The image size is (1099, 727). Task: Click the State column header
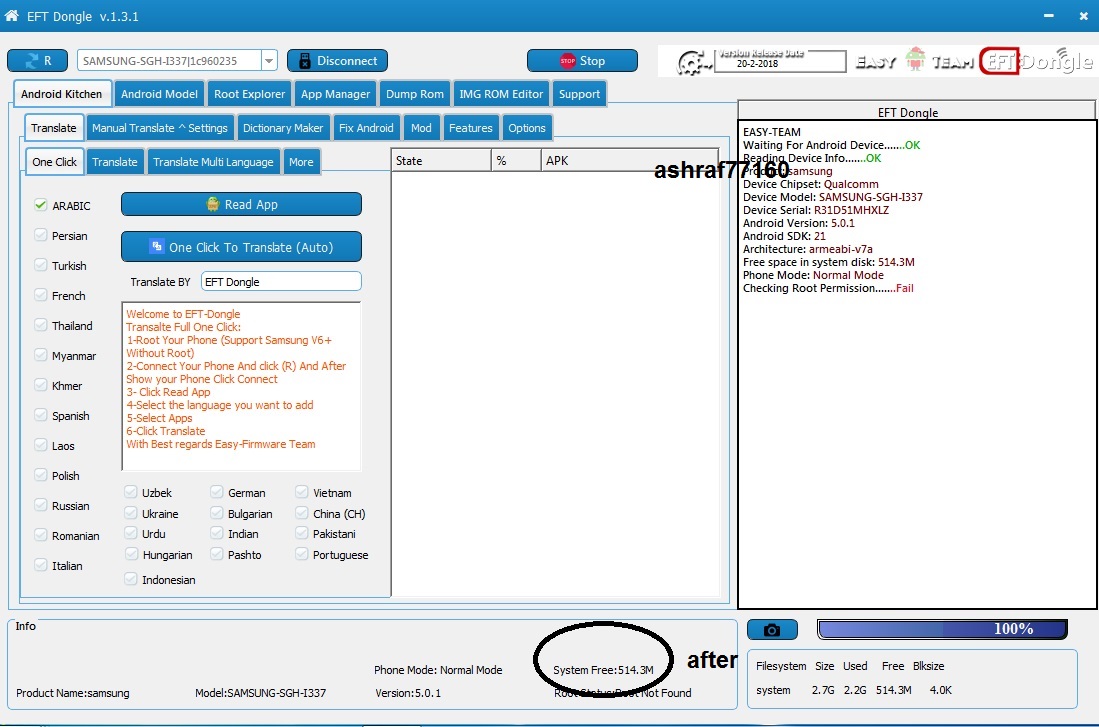point(442,161)
